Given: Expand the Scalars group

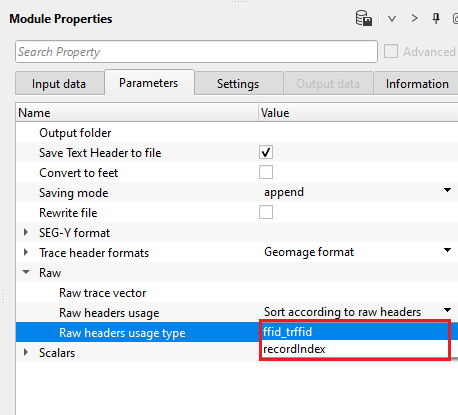Looking at the screenshot, I should coord(26,352).
